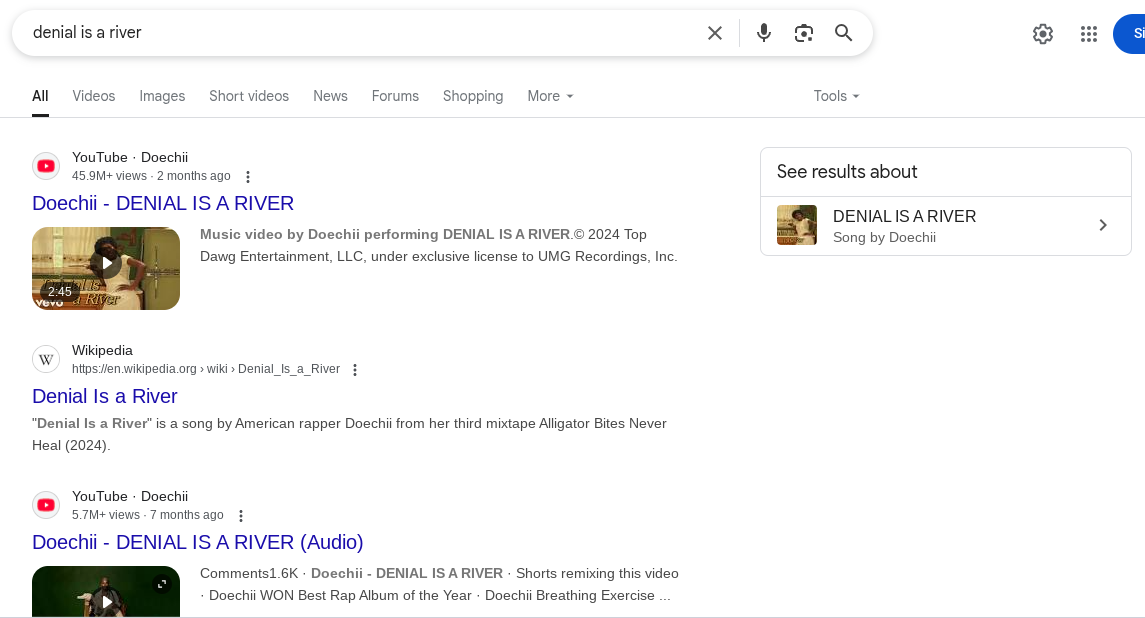This screenshot has height=618, width=1145.
Task: Open Google Lens image search
Action: [x=804, y=33]
